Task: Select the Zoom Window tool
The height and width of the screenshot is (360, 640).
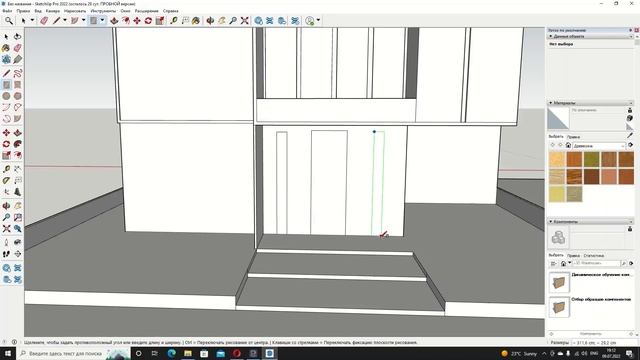Action: coord(18,218)
